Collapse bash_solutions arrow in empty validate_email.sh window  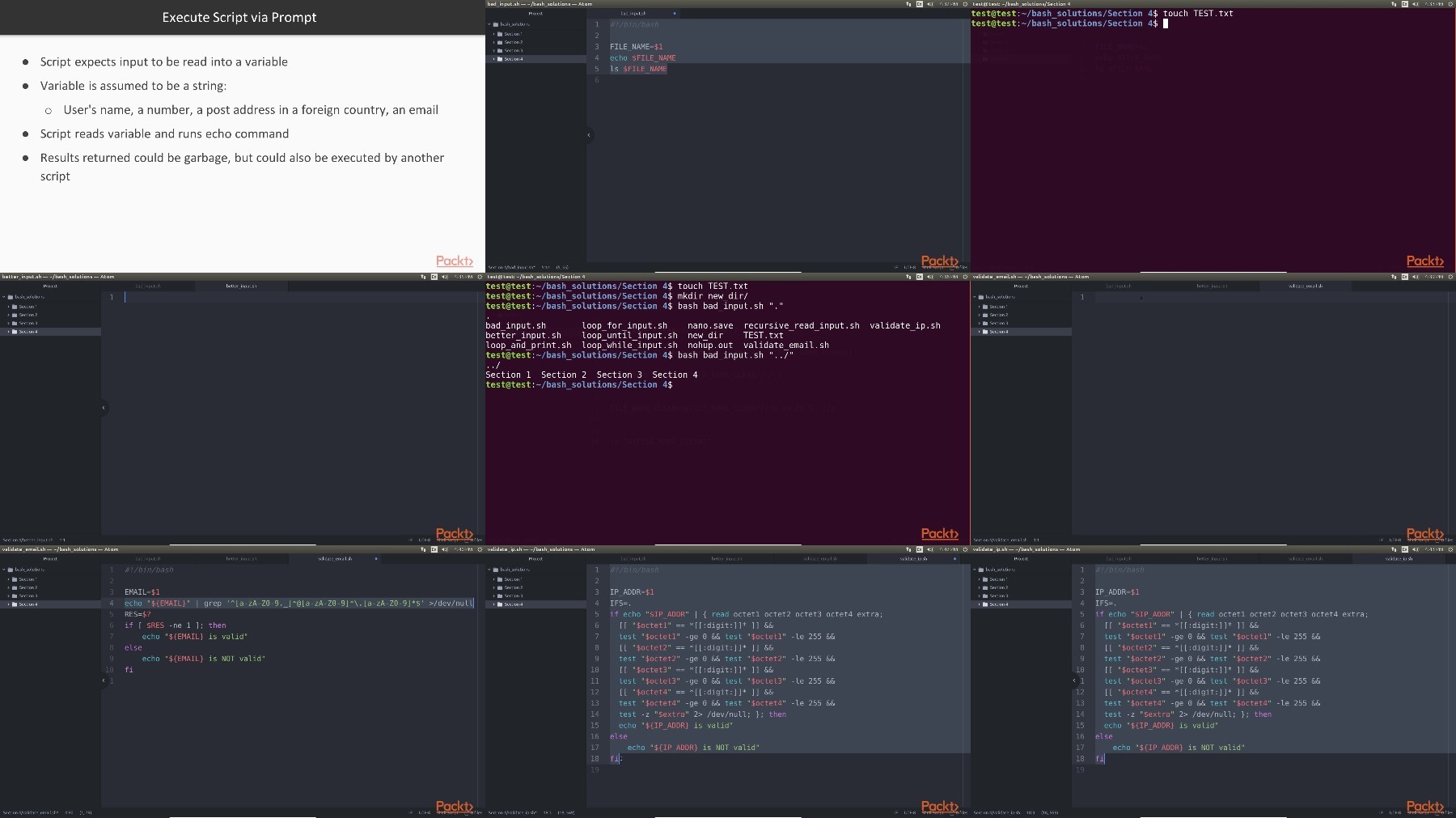pos(974,297)
